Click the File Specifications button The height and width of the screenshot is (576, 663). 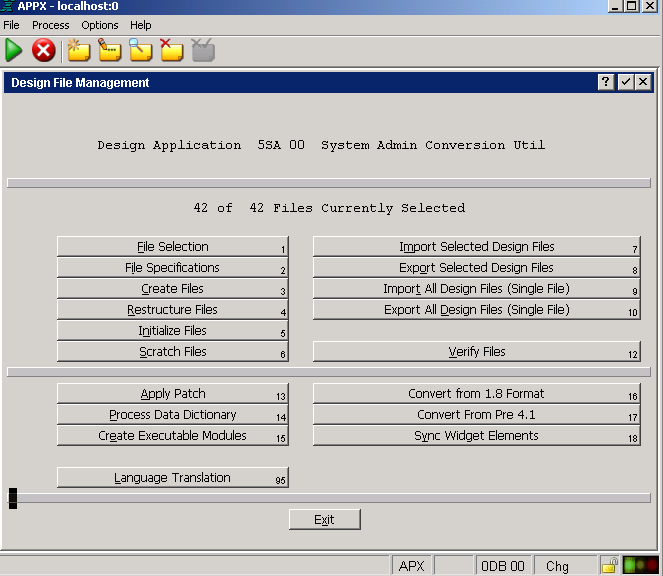[173, 268]
